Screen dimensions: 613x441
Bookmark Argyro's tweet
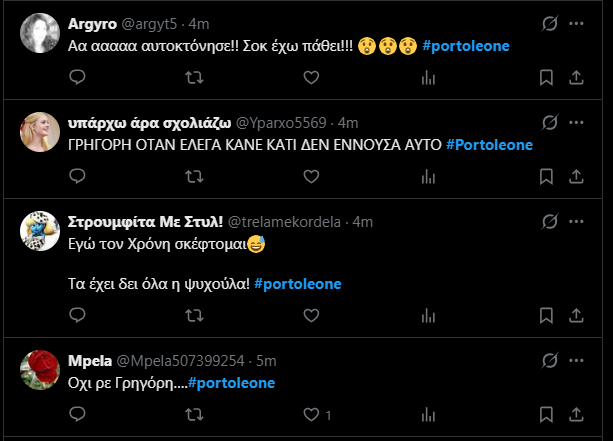coord(545,77)
